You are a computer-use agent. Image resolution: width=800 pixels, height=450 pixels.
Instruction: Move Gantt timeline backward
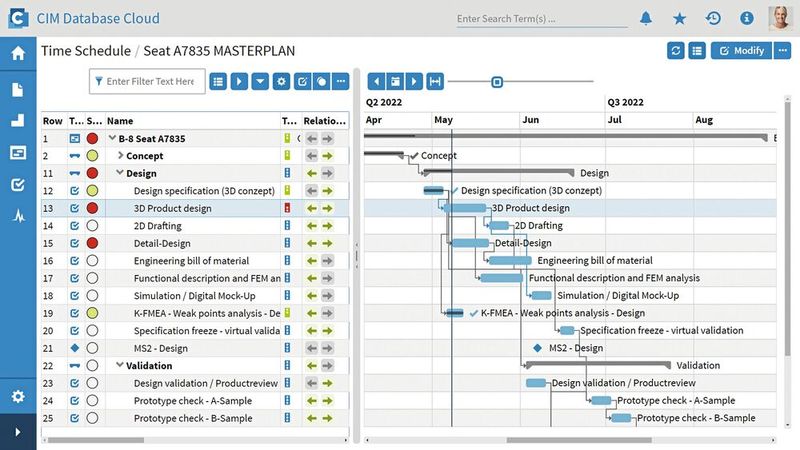tap(376, 82)
